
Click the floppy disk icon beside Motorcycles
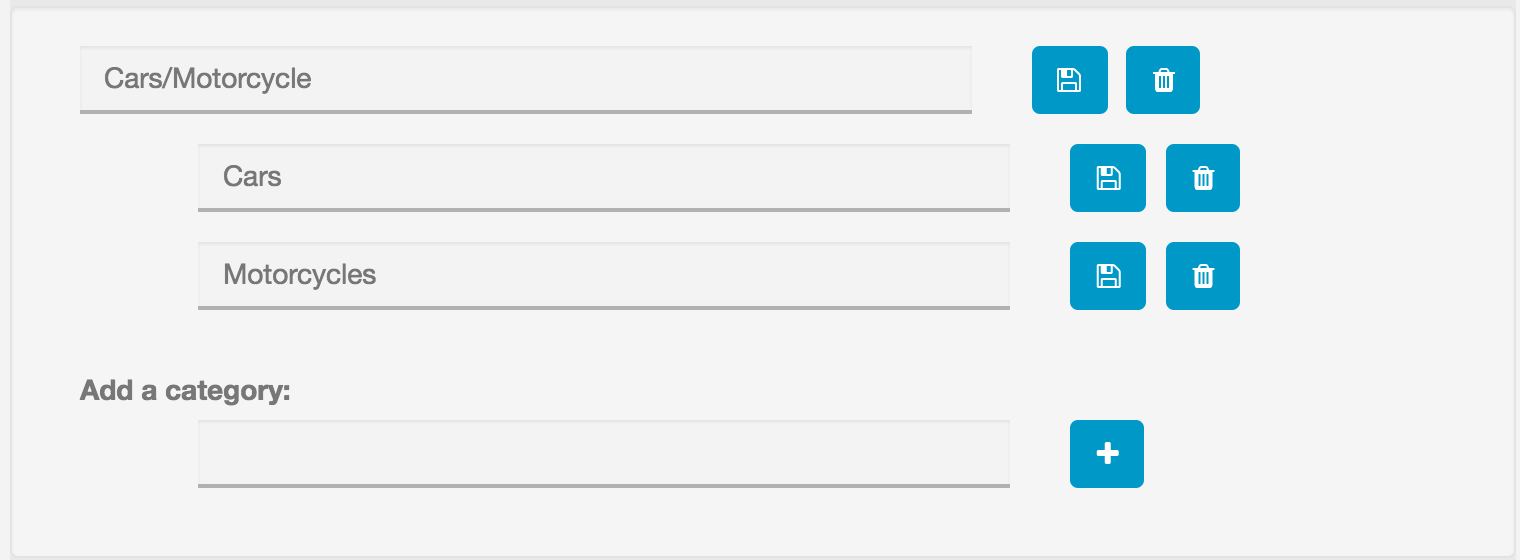tap(1107, 276)
